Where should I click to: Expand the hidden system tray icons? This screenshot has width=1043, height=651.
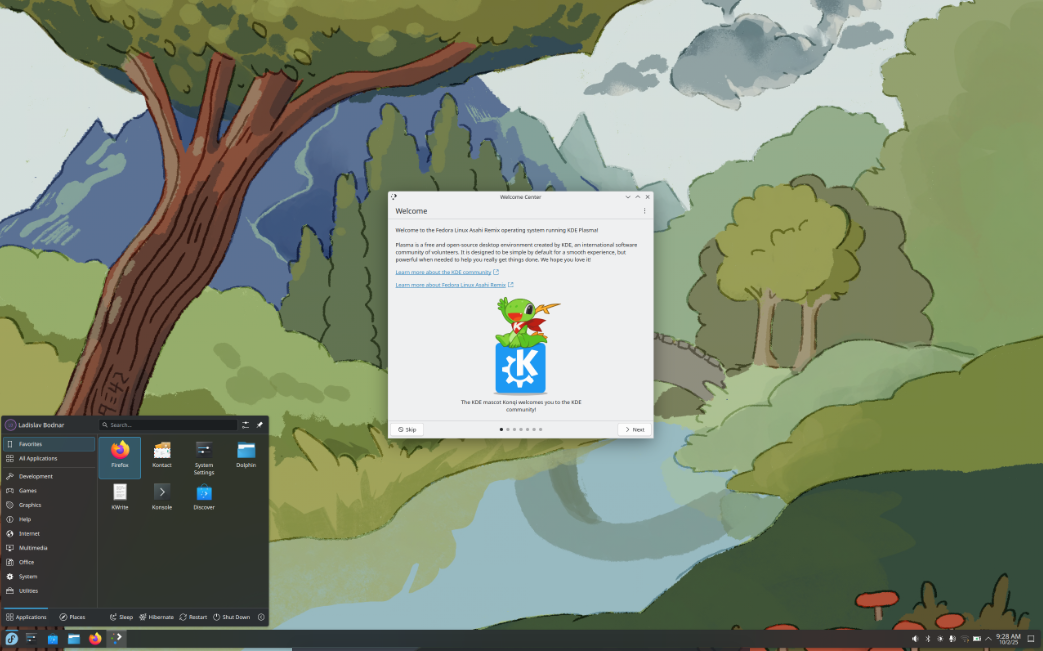(988, 637)
